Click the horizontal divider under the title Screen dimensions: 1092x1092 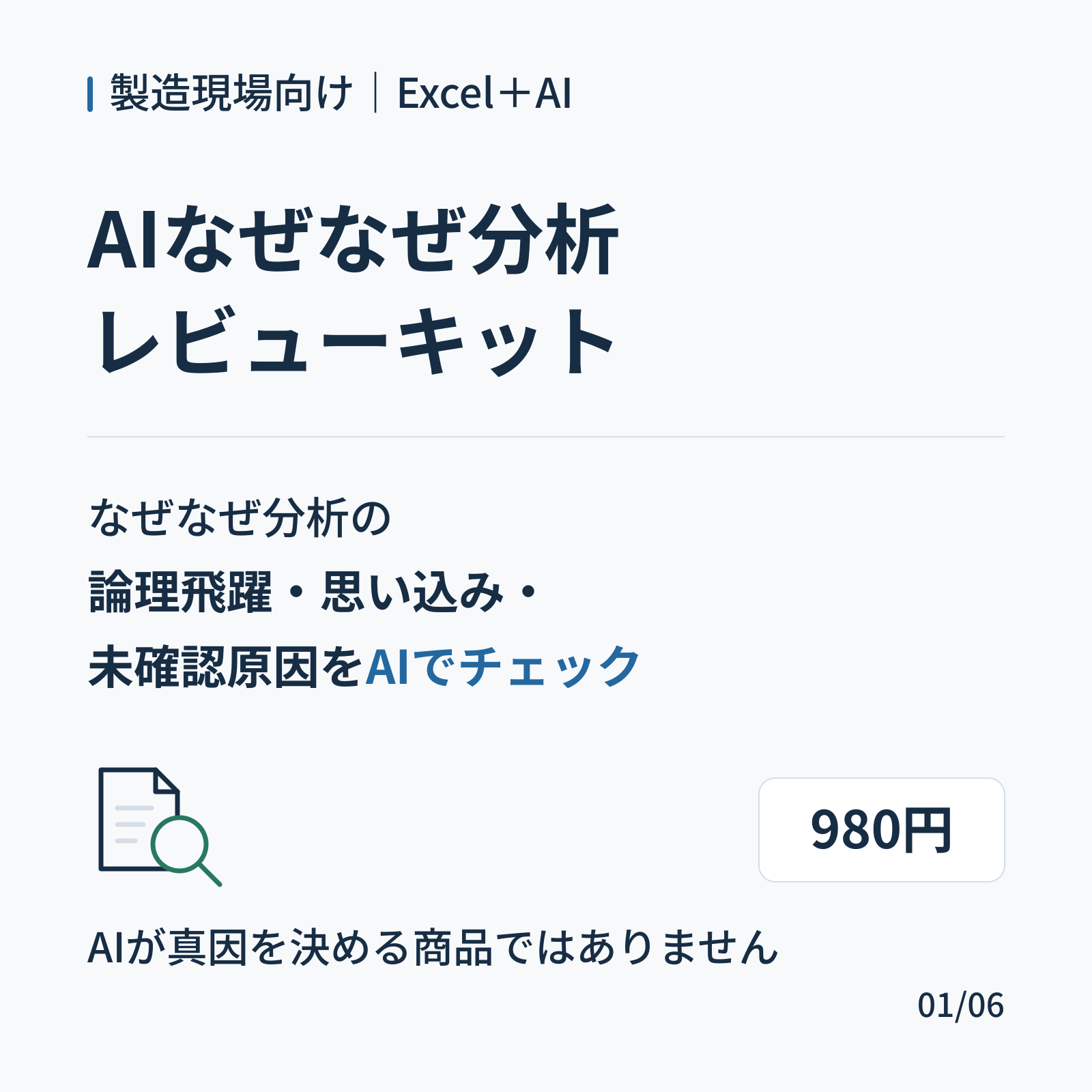(546, 437)
